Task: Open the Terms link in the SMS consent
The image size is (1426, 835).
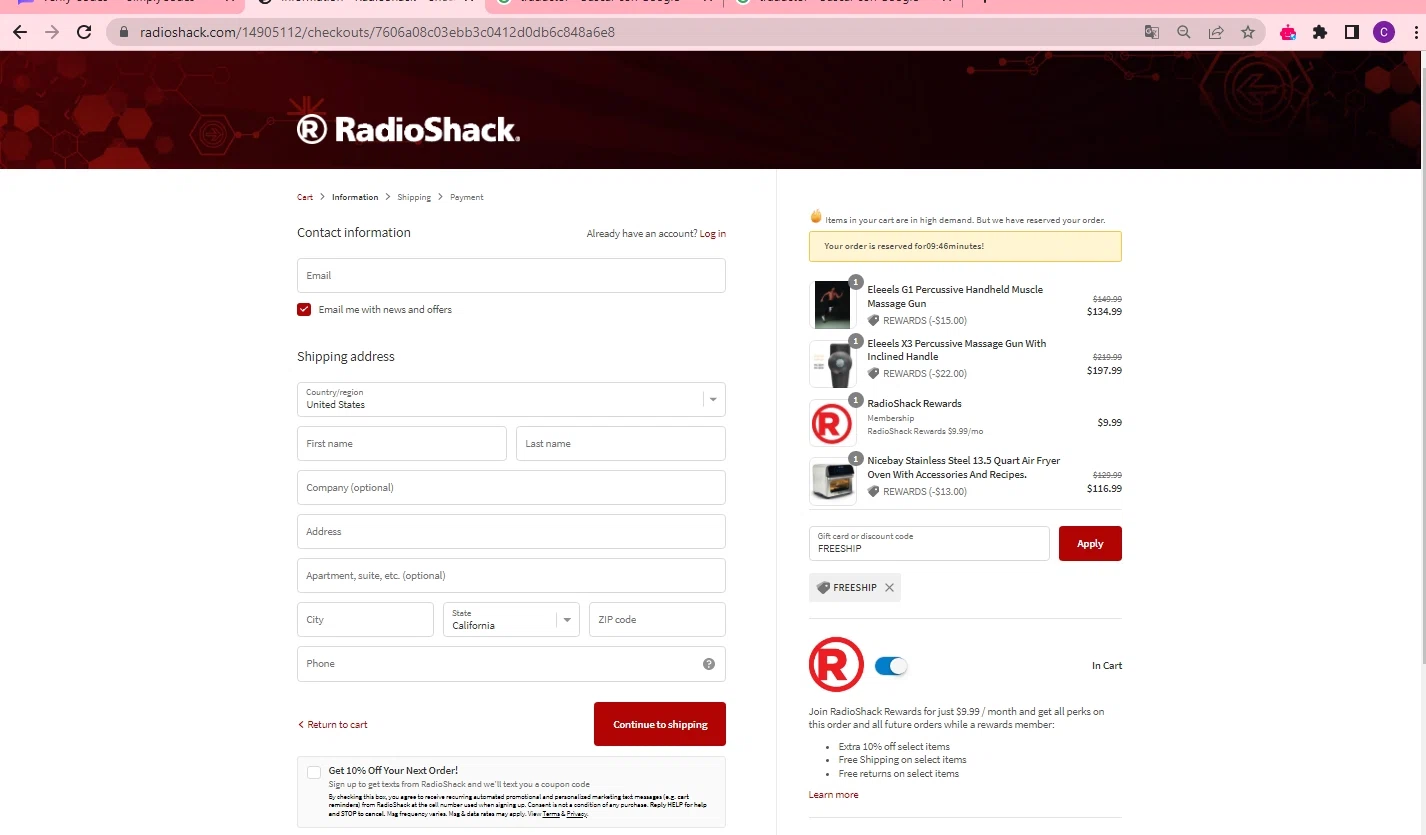Action: (551, 815)
